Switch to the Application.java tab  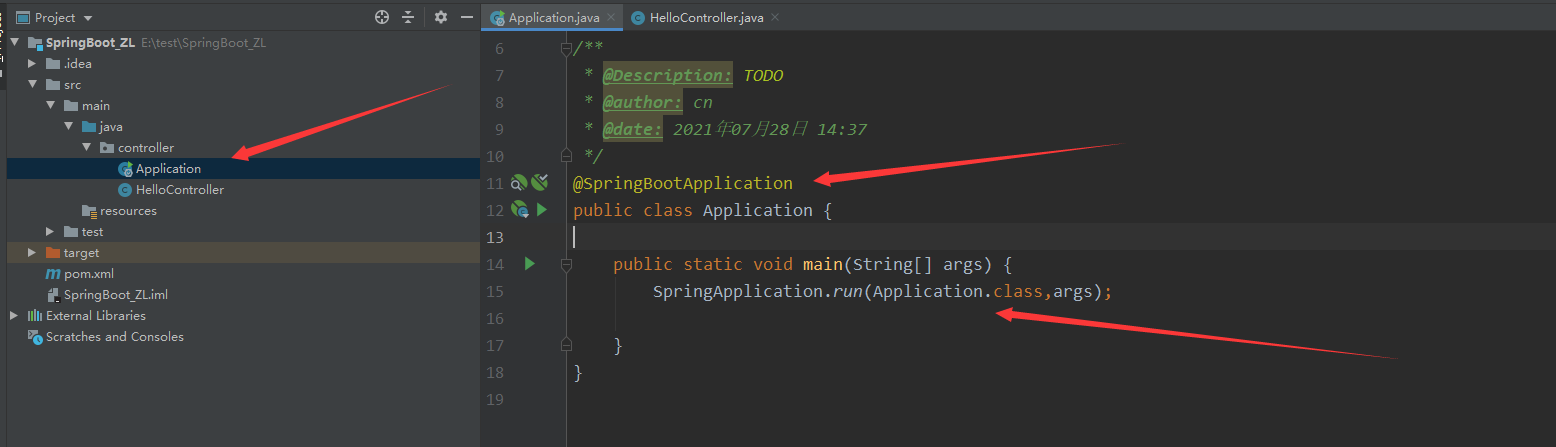pos(552,18)
